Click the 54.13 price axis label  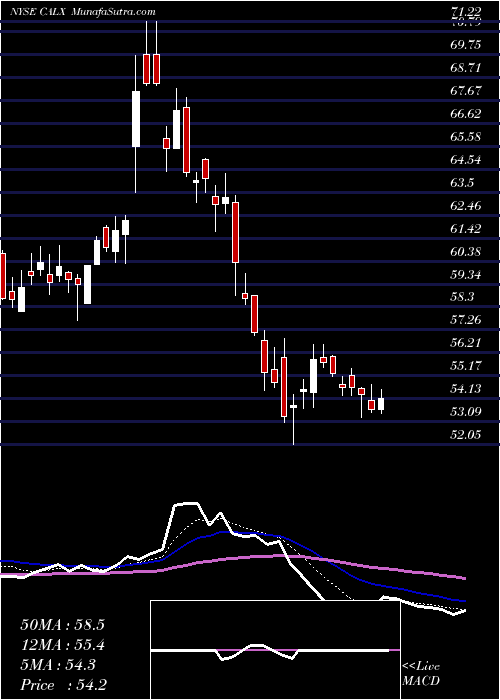(x=466, y=389)
